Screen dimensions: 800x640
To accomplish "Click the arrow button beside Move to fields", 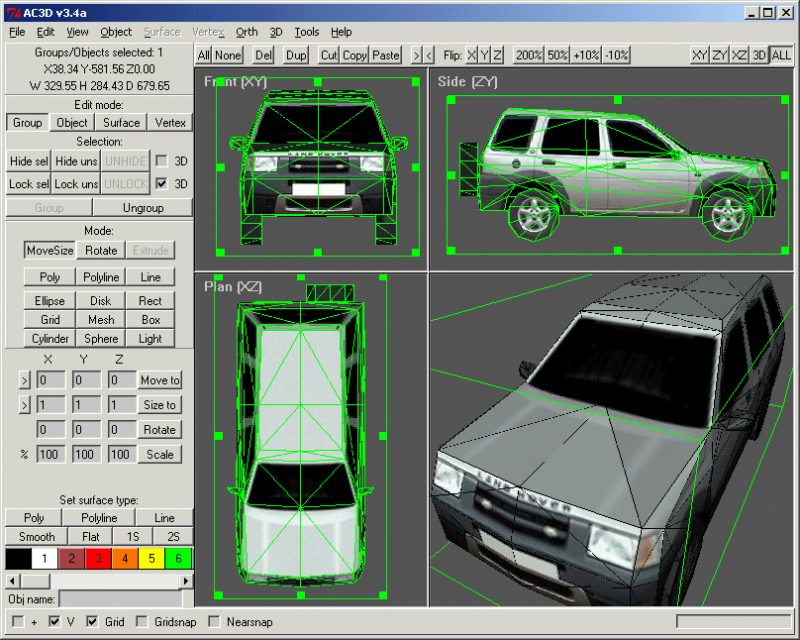I will (x=25, y=380).
